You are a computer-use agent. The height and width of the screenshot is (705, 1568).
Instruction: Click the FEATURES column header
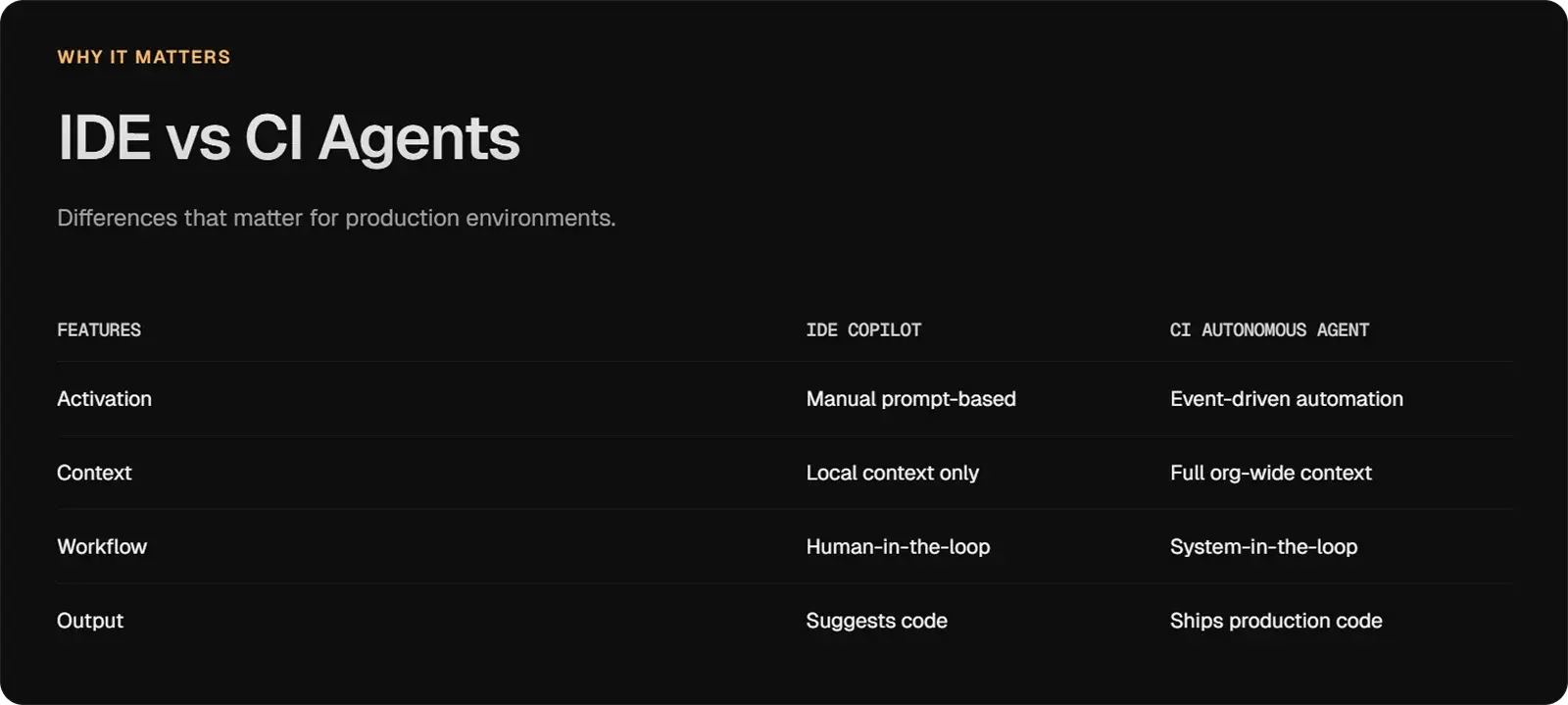[x=99, y=330]
